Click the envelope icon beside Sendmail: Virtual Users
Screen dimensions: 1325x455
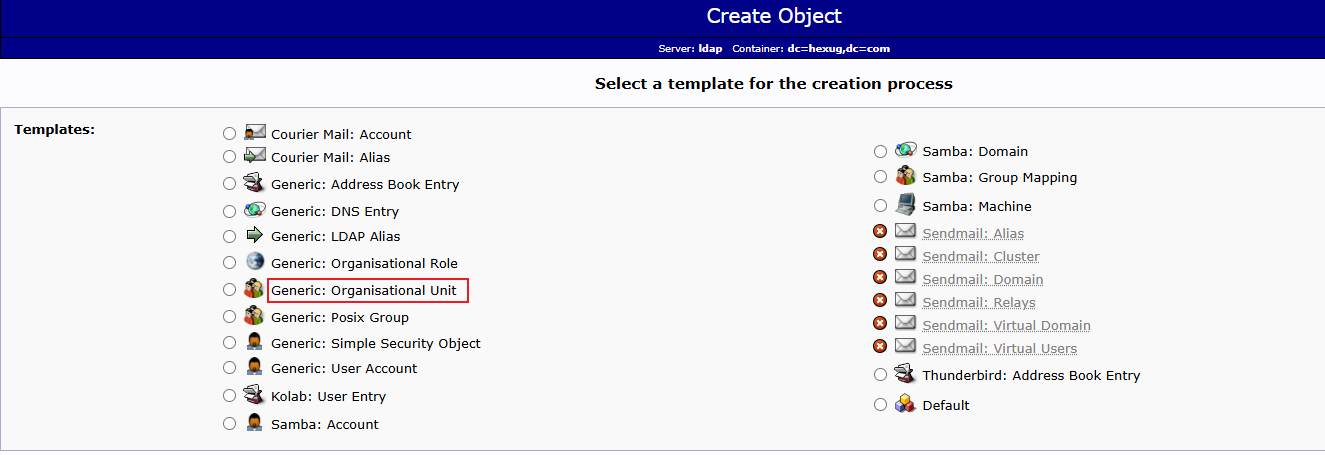905,346
